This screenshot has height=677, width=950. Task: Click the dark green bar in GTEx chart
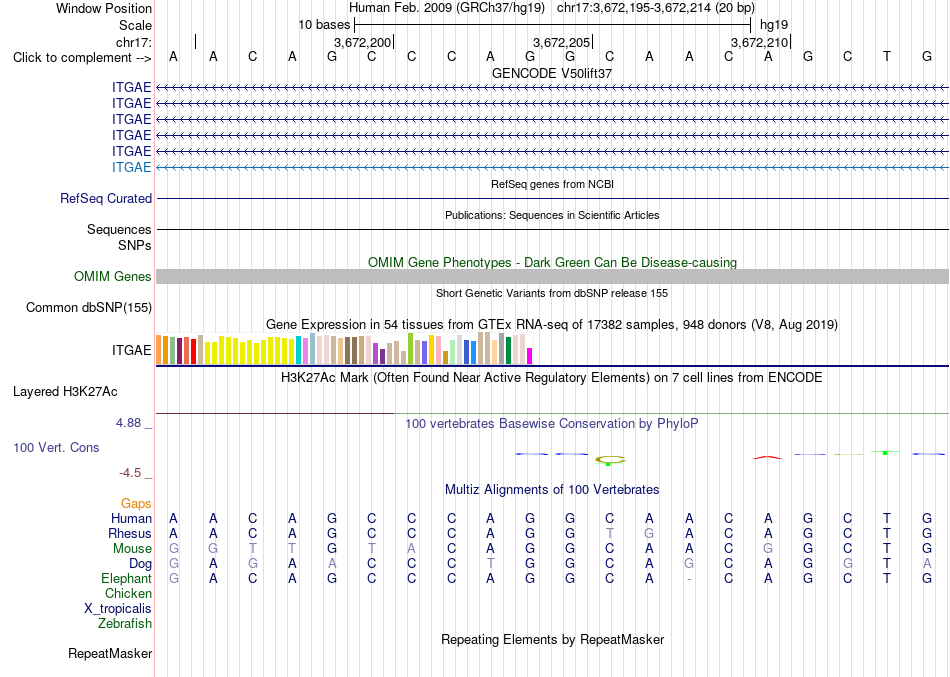coord(508,350)
